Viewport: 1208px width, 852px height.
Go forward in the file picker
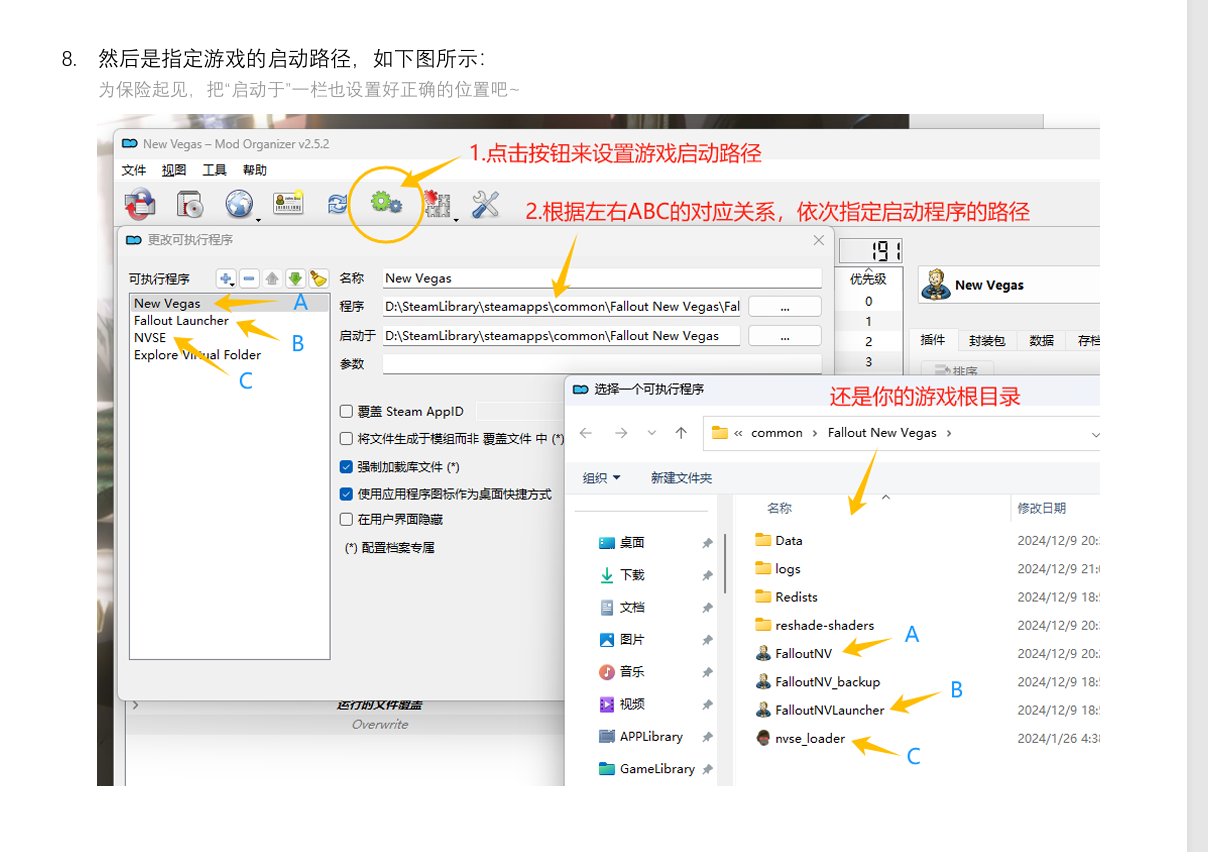[x=621, y=433]
